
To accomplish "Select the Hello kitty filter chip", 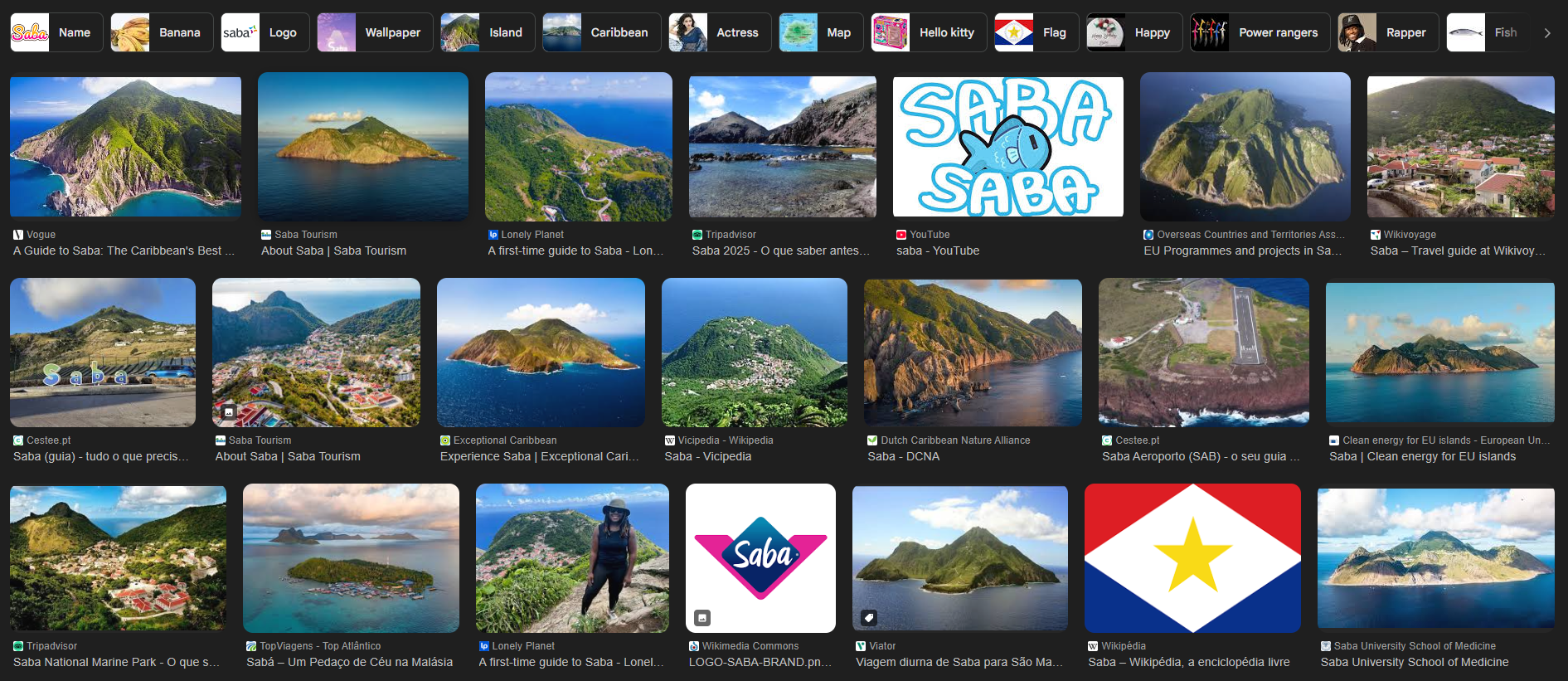I will (x=929, y=32).
